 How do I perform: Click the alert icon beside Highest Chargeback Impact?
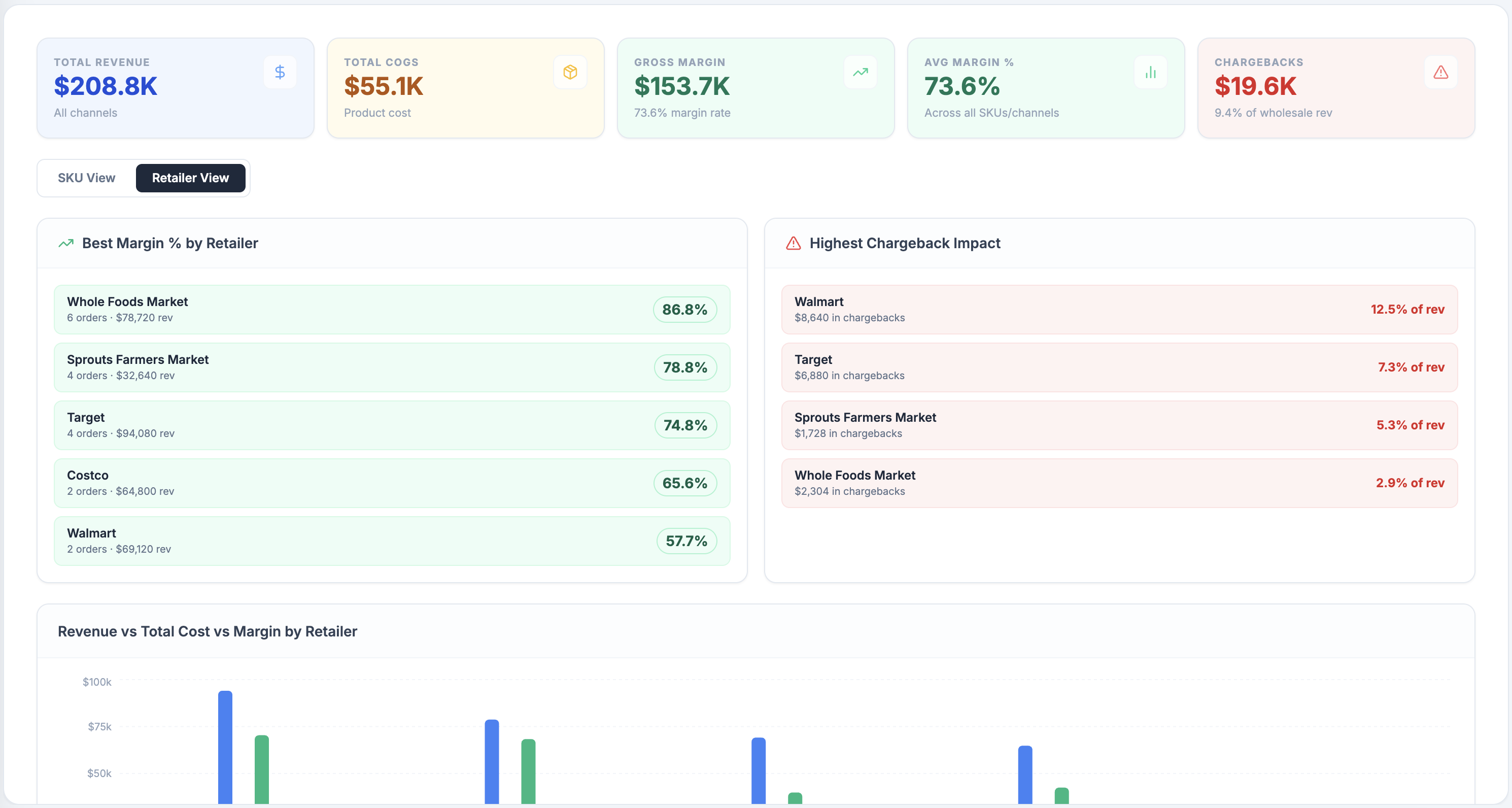tap(793, 243)
